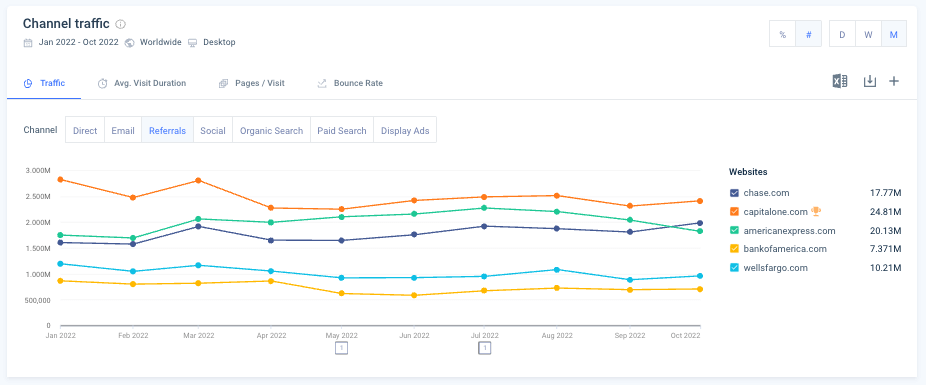Select the Email channel
This screenshot has height=385, width=926.
click(x=123, y=130)
